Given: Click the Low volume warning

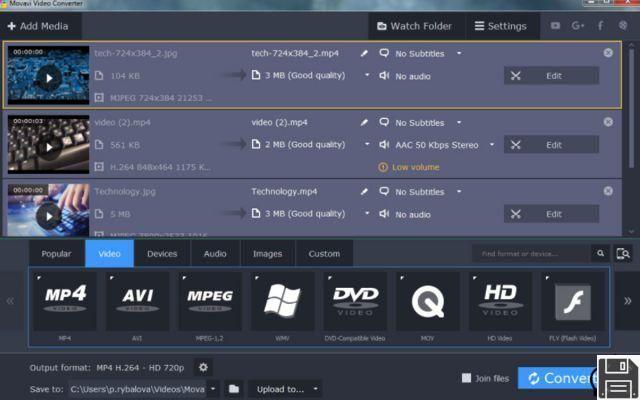Looking at the screenshot, I should tap(409, 167).
